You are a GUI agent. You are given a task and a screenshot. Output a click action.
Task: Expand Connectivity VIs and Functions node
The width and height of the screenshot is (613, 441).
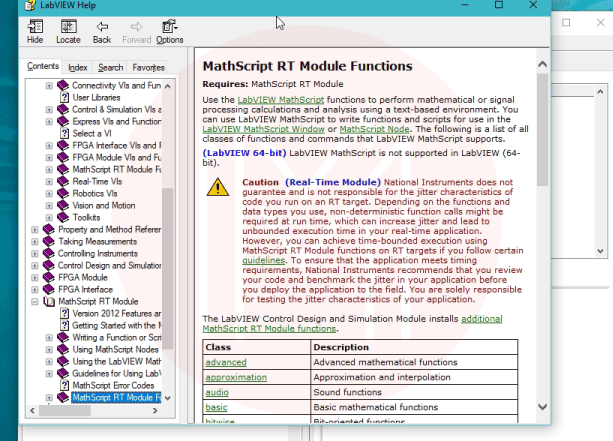point(49,86)
